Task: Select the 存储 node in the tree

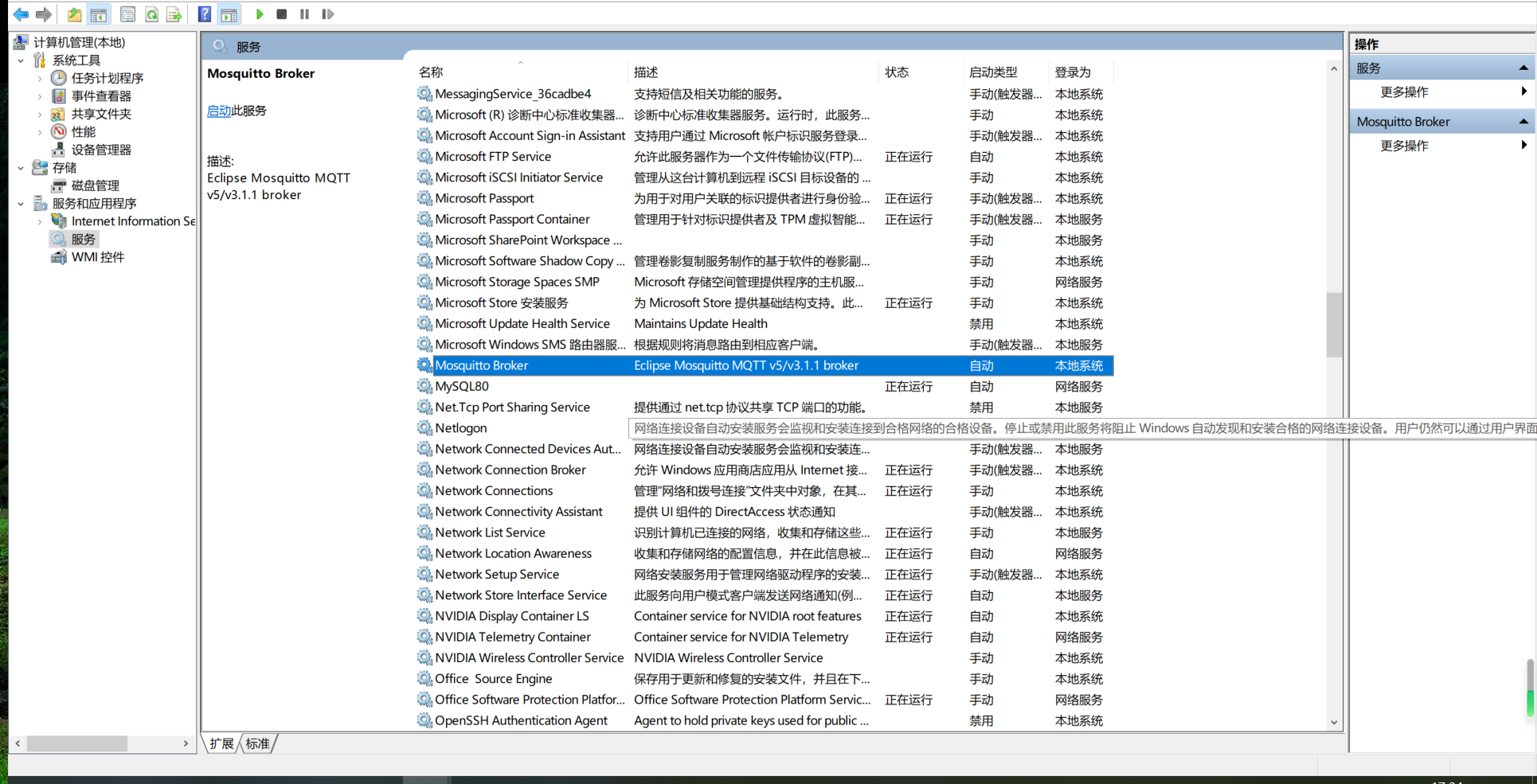Action: [x=65, y=168]
